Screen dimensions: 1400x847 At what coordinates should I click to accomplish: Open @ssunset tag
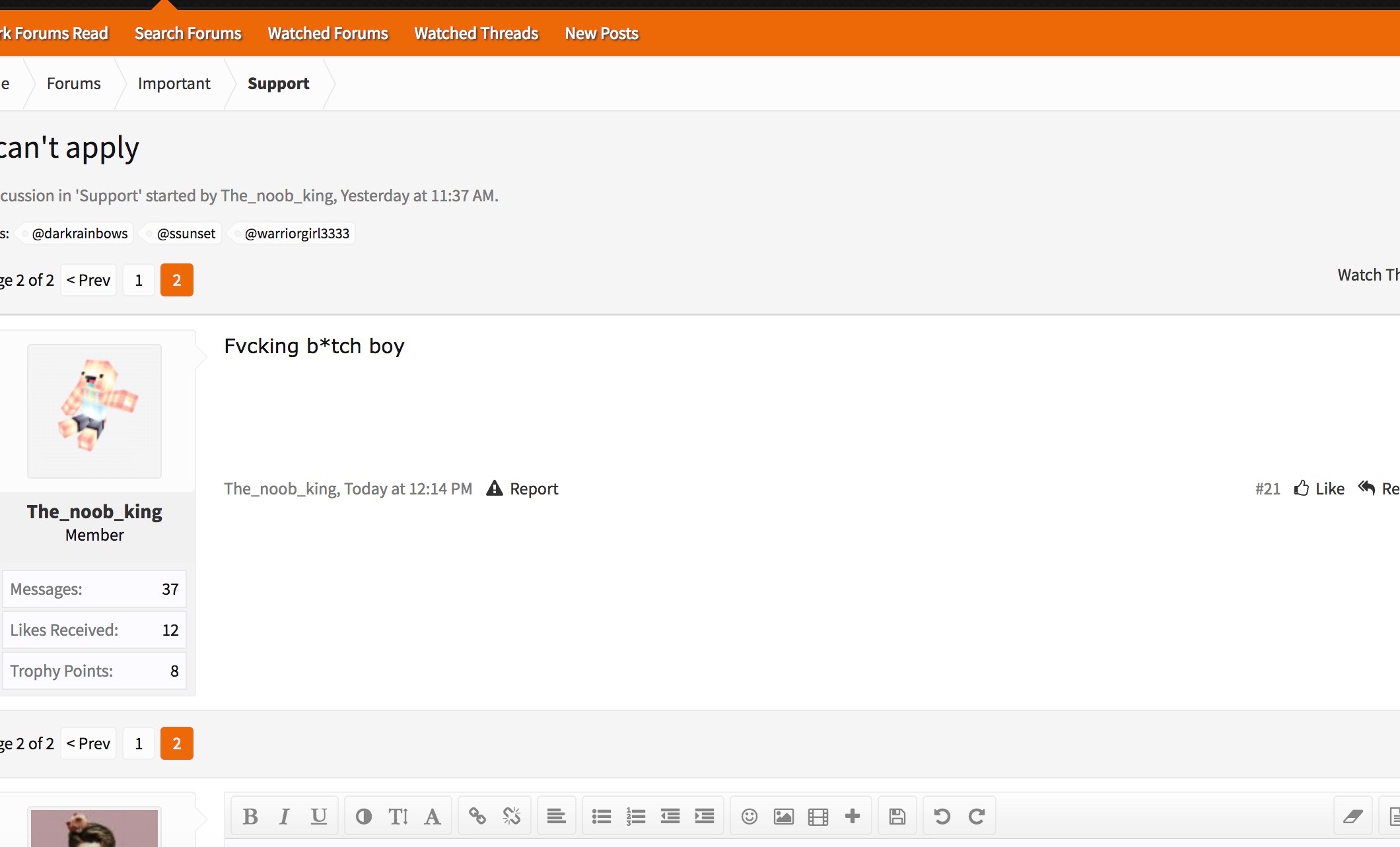pyautogui.click(x=186, y=233)
